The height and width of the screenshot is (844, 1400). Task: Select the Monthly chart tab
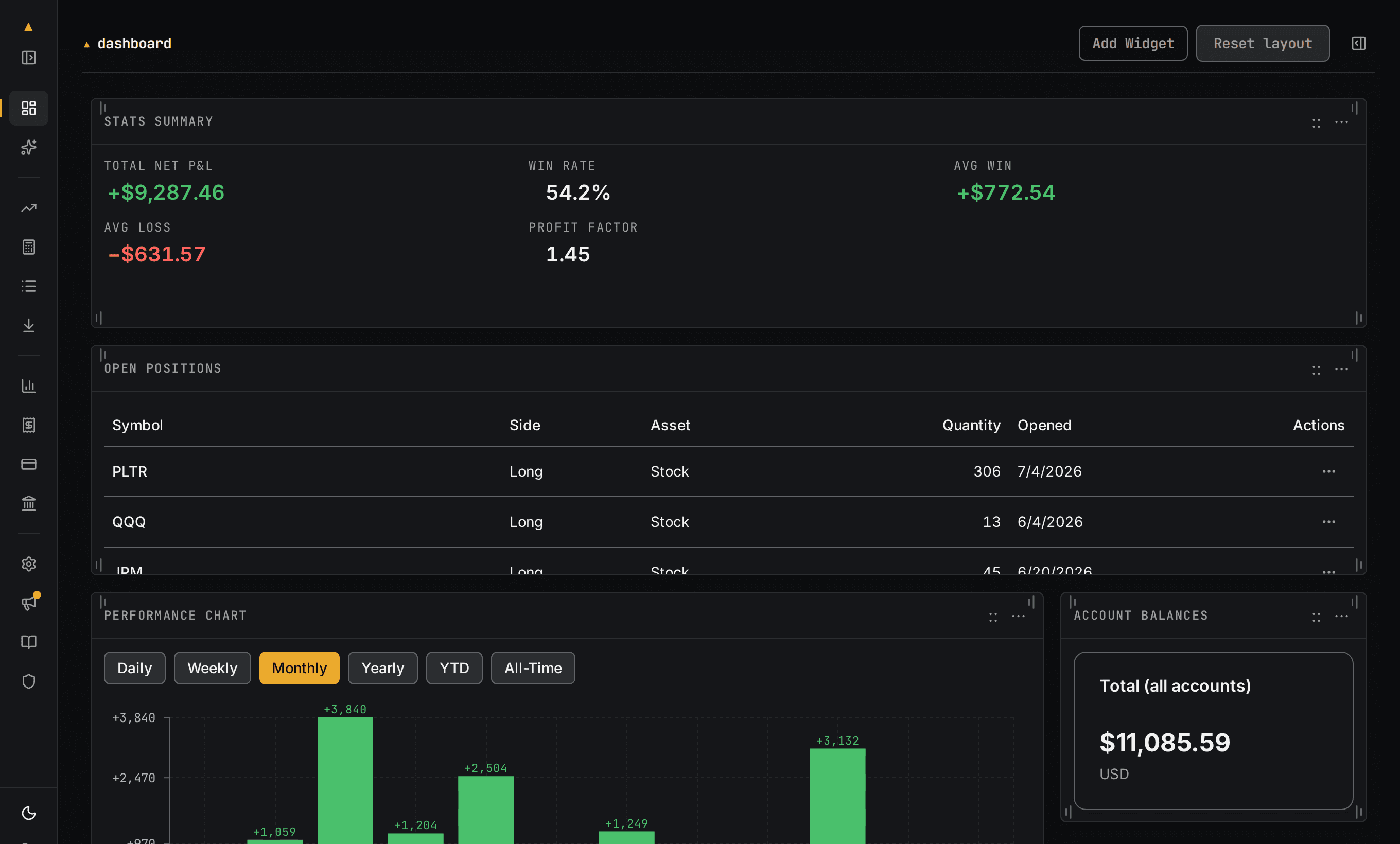[x=300, y=668]
